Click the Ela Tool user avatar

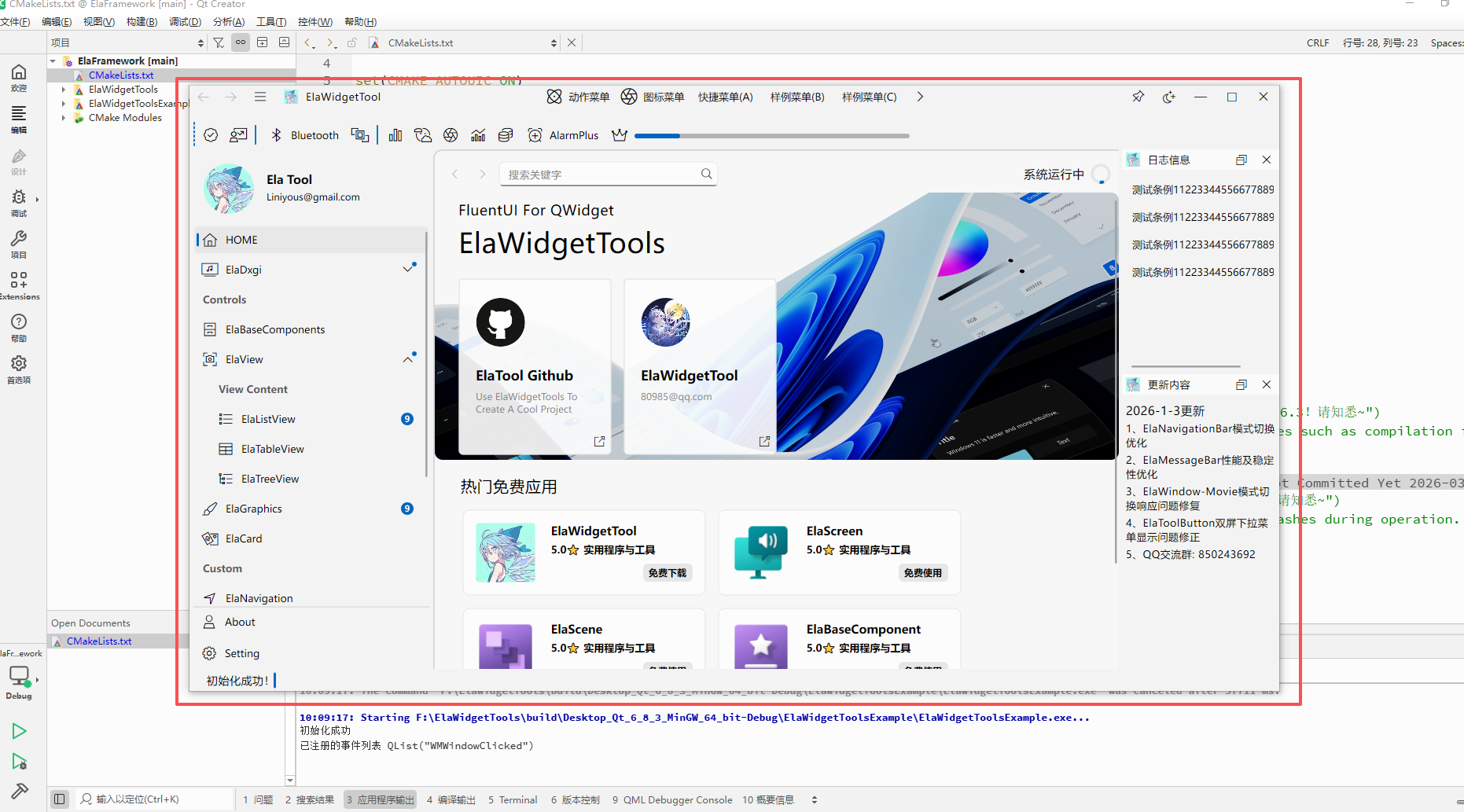(229, 189)
